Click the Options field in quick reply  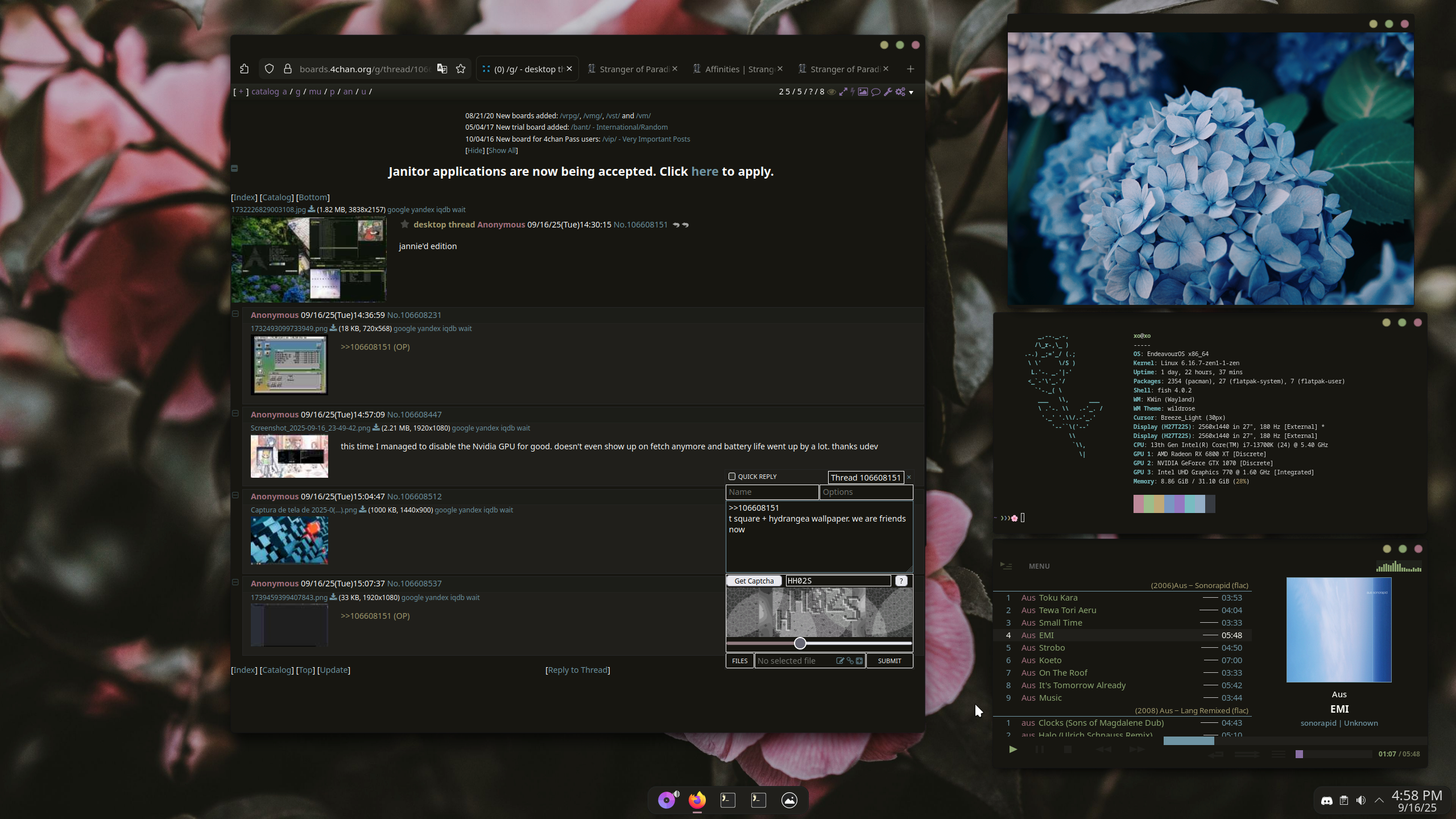866,492
